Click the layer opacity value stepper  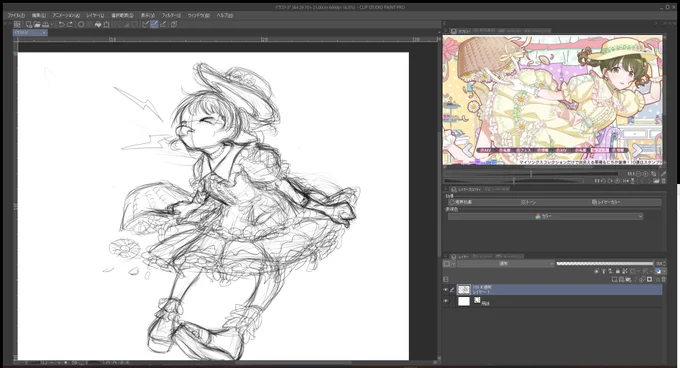(664, 264)
